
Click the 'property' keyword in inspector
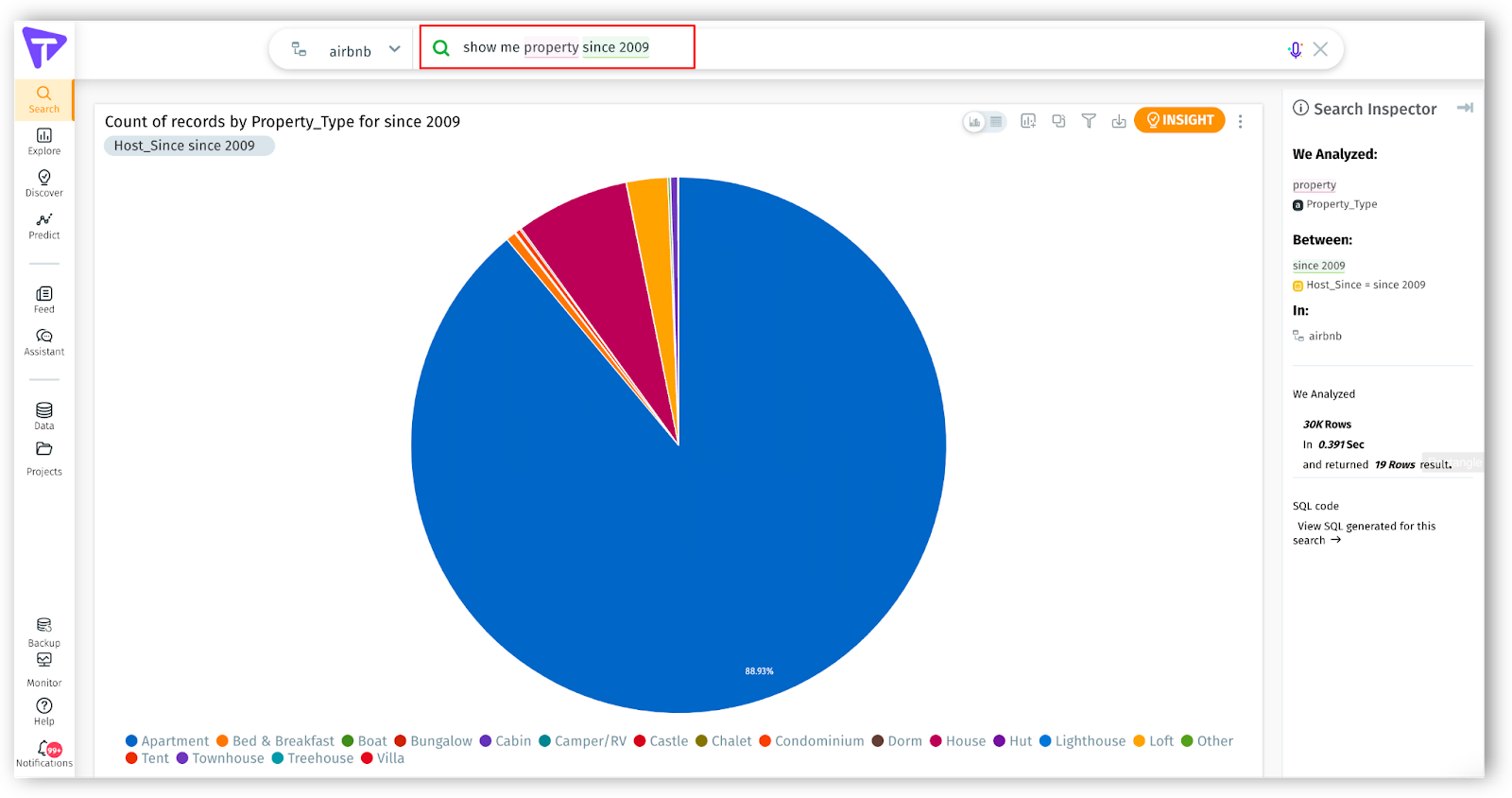click(x=1314, y=185)
